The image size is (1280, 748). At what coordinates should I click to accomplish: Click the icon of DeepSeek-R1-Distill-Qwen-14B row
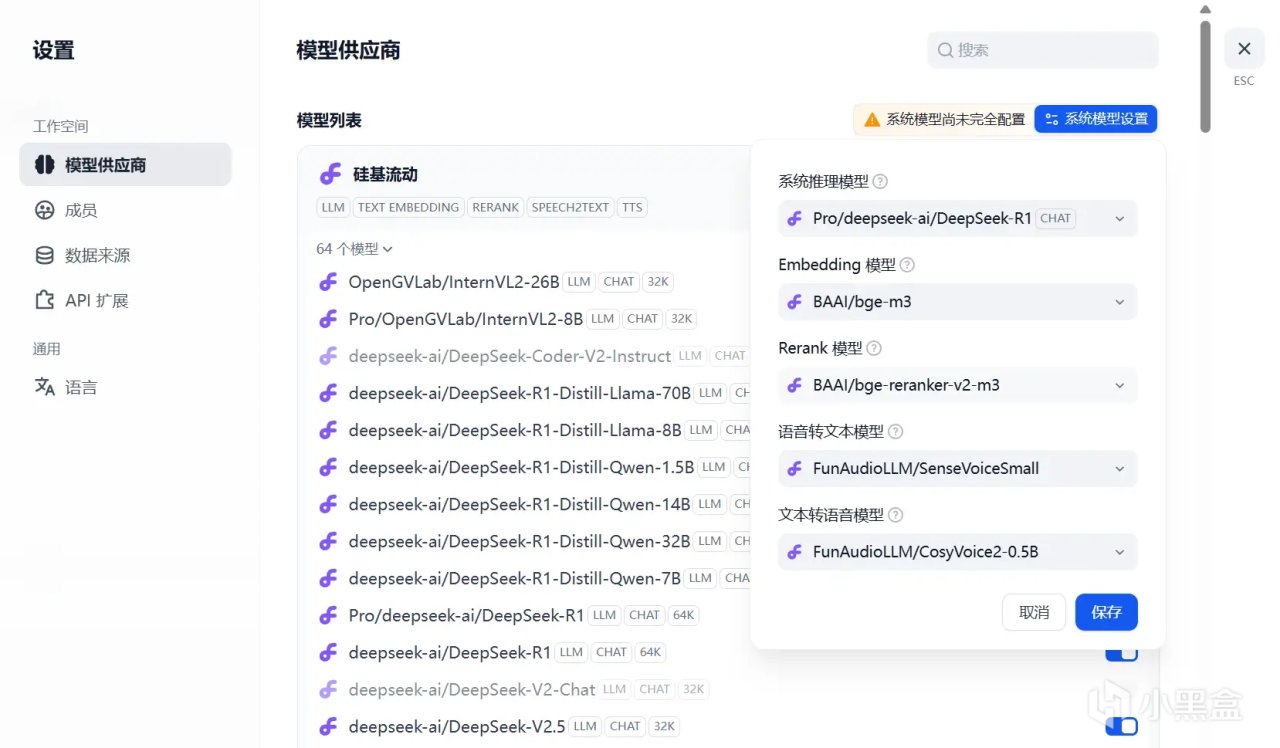point(328,504)
